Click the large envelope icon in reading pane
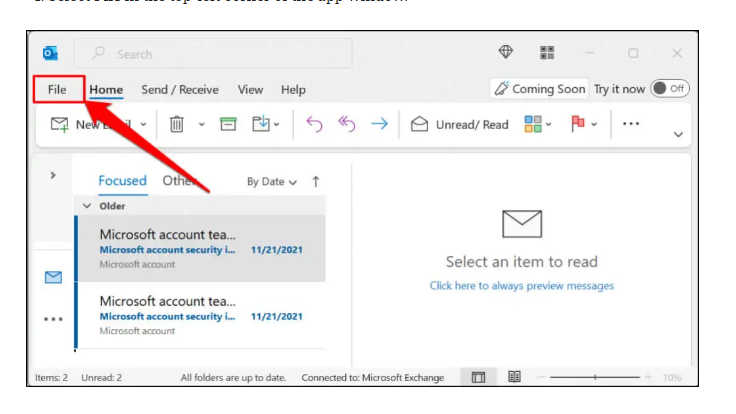 (x=522, y=224)
